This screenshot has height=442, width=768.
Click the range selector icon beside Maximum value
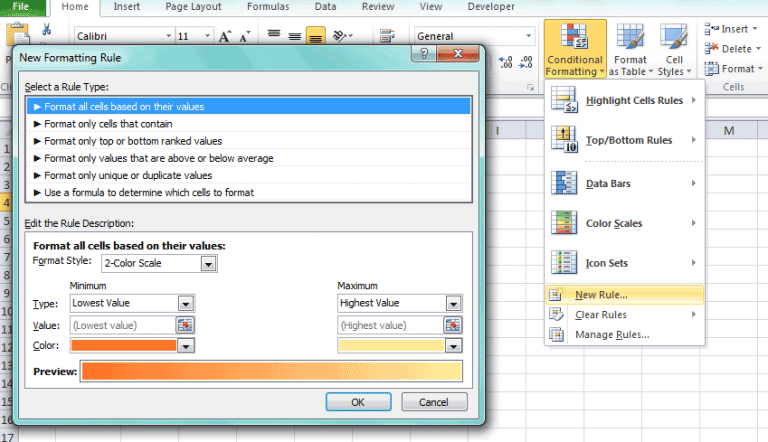(453, 325)
